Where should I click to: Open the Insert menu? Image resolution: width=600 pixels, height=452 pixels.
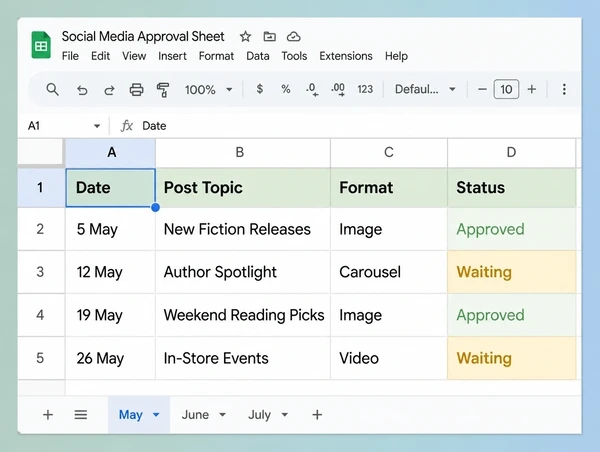(x=172, y=56)
